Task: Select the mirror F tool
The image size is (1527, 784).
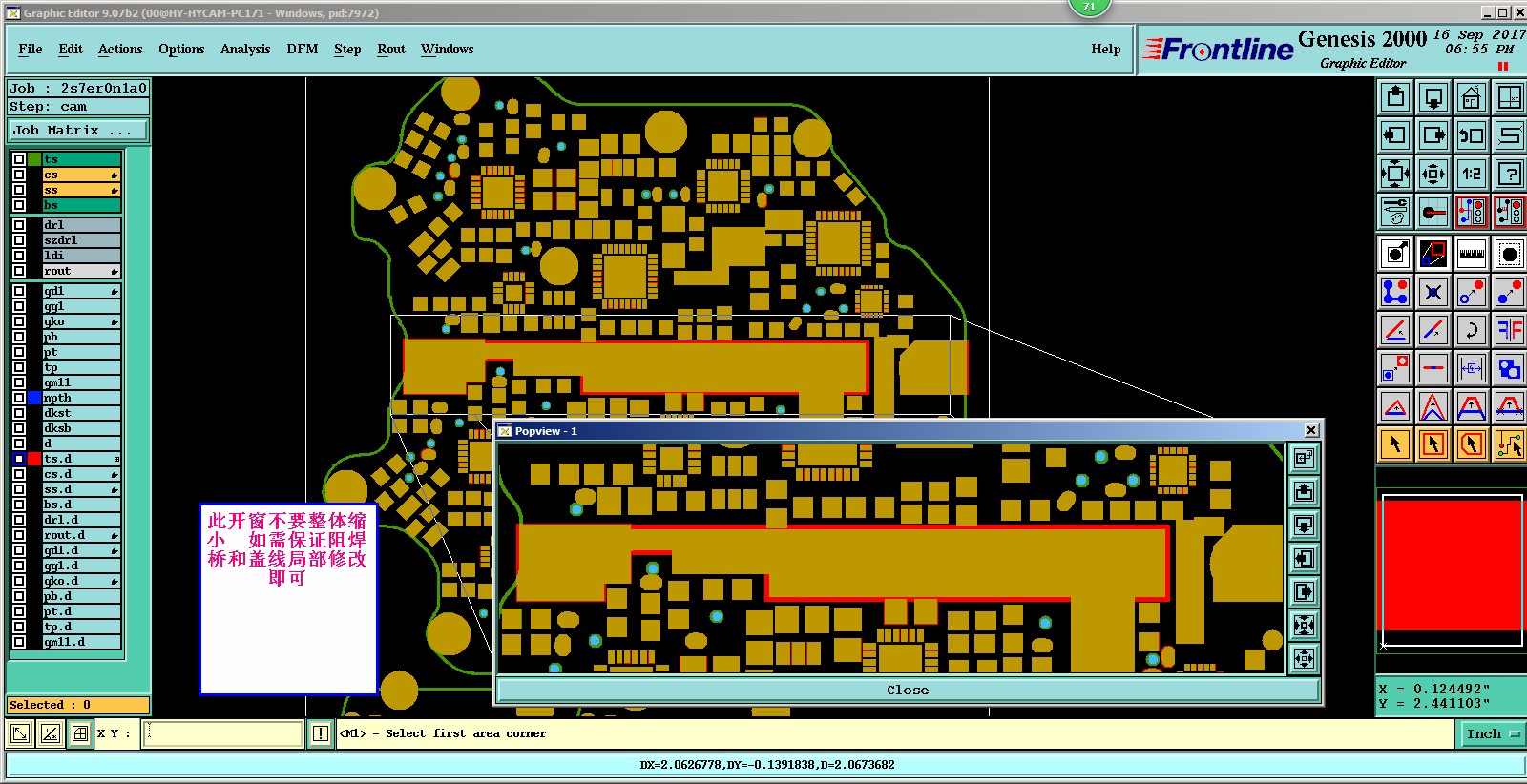Action: coord(1509,330)
